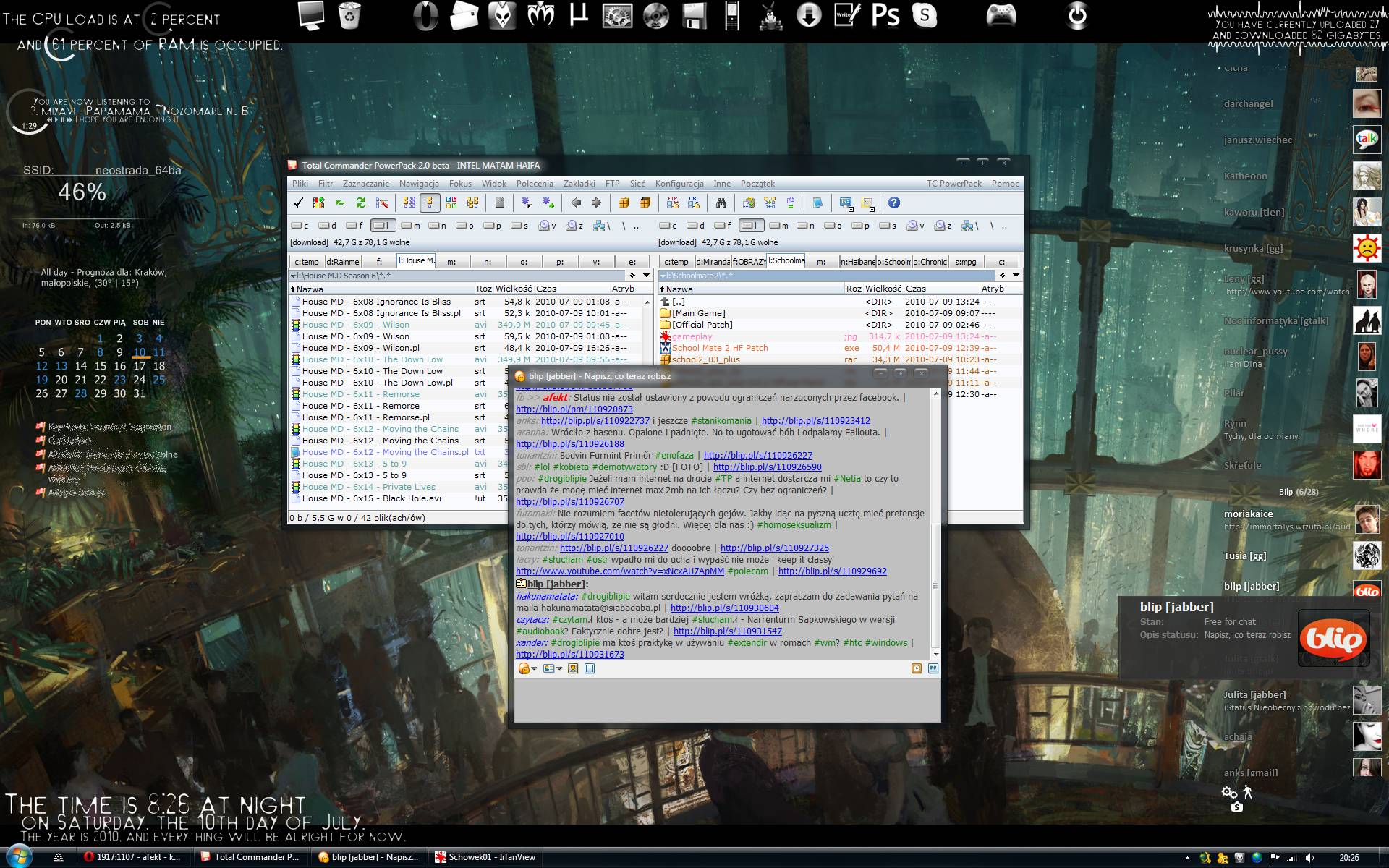Click the Skype icon in top dock
The height and width of the screenshot is (868, 1389).
pyautogui.click(x=925, y=15)
